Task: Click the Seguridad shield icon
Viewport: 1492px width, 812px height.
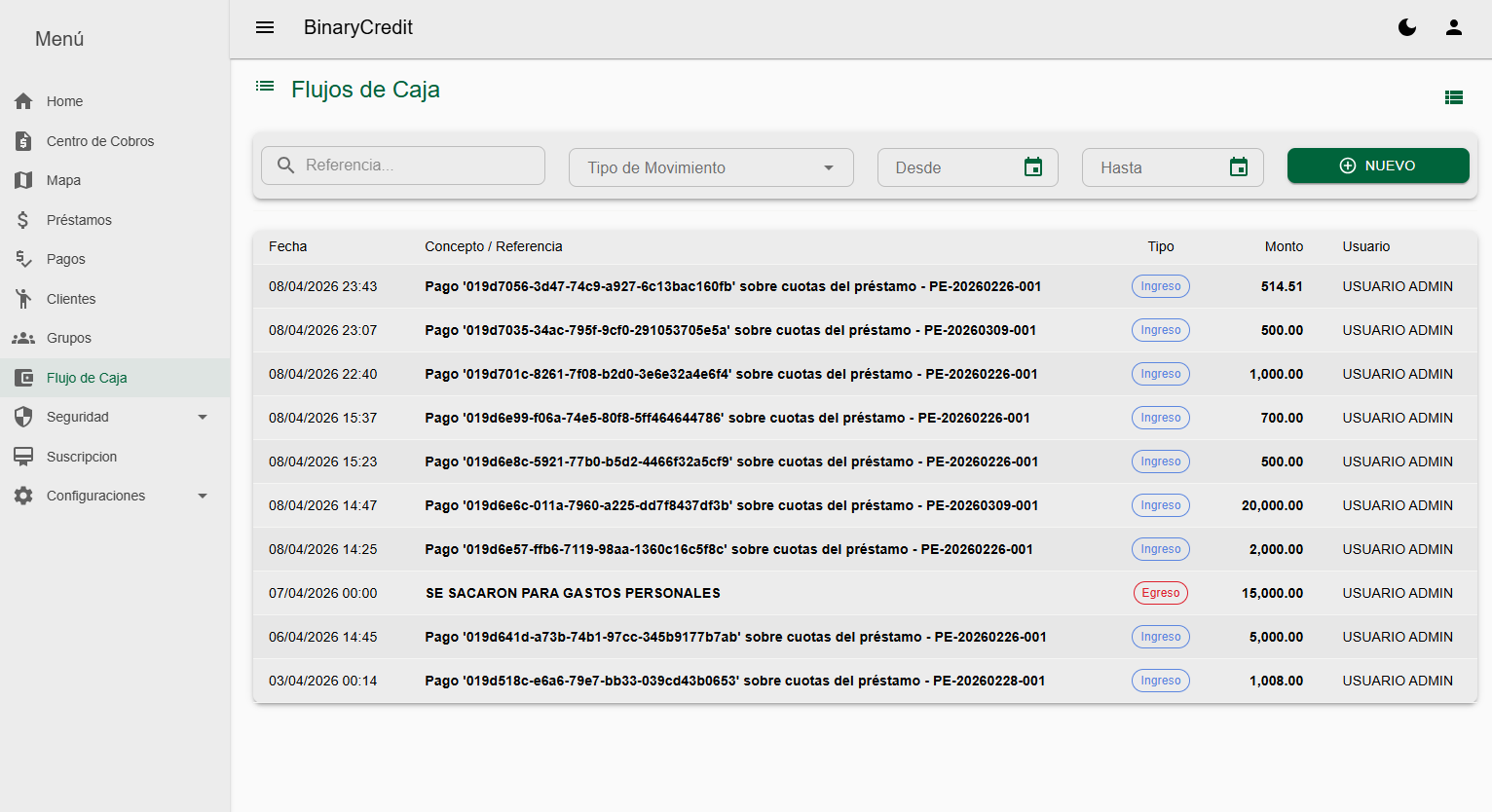Action: (x=23, y=417)
